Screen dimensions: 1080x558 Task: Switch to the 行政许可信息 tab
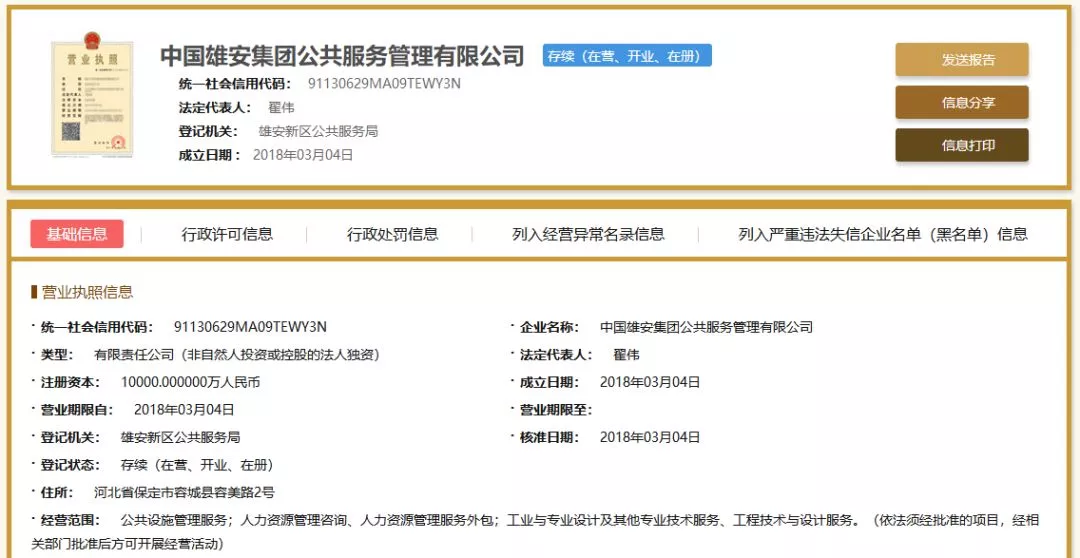point(227,234)
